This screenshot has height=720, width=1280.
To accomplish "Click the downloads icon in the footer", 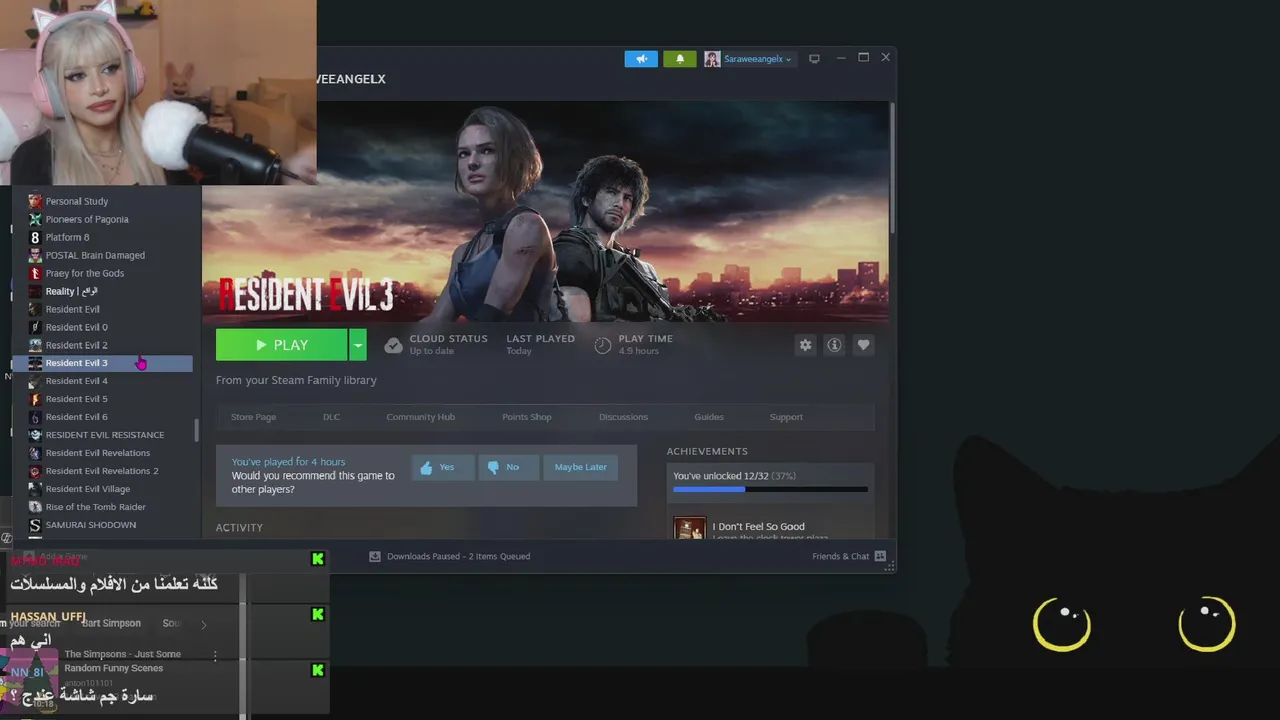I will (375, 556).
